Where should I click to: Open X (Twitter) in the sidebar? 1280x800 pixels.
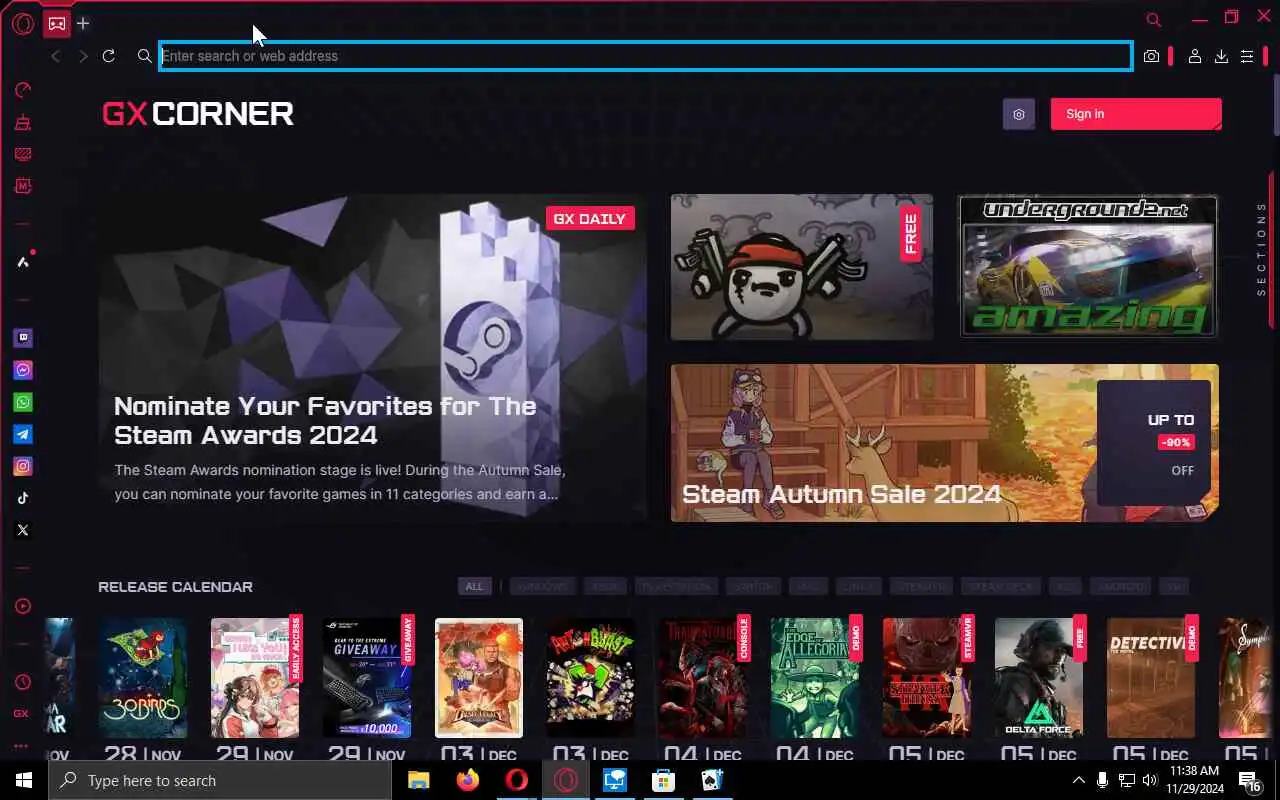[x=23, y=530]
